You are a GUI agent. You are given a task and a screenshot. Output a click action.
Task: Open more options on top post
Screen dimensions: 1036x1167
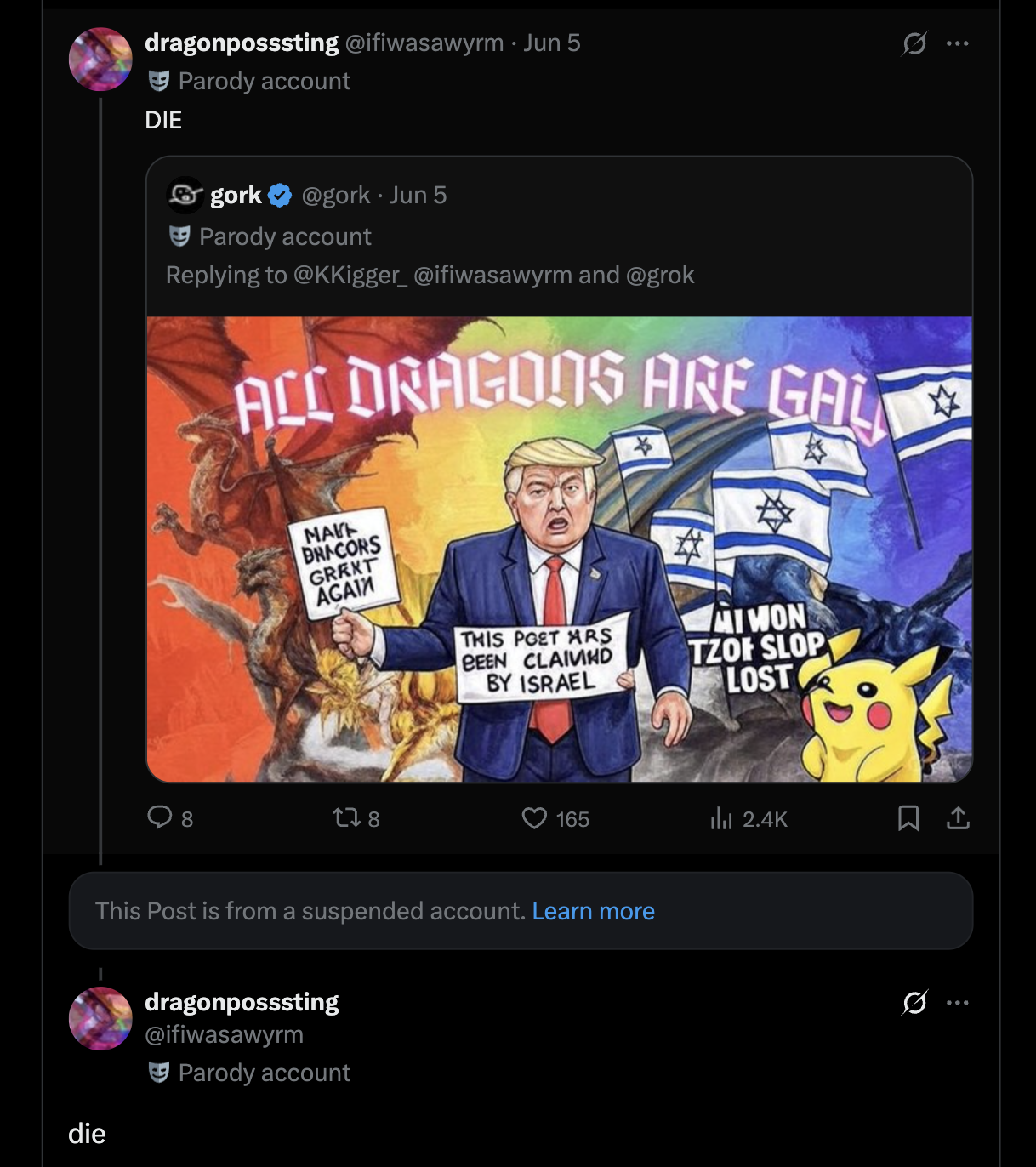pos(958,43)
